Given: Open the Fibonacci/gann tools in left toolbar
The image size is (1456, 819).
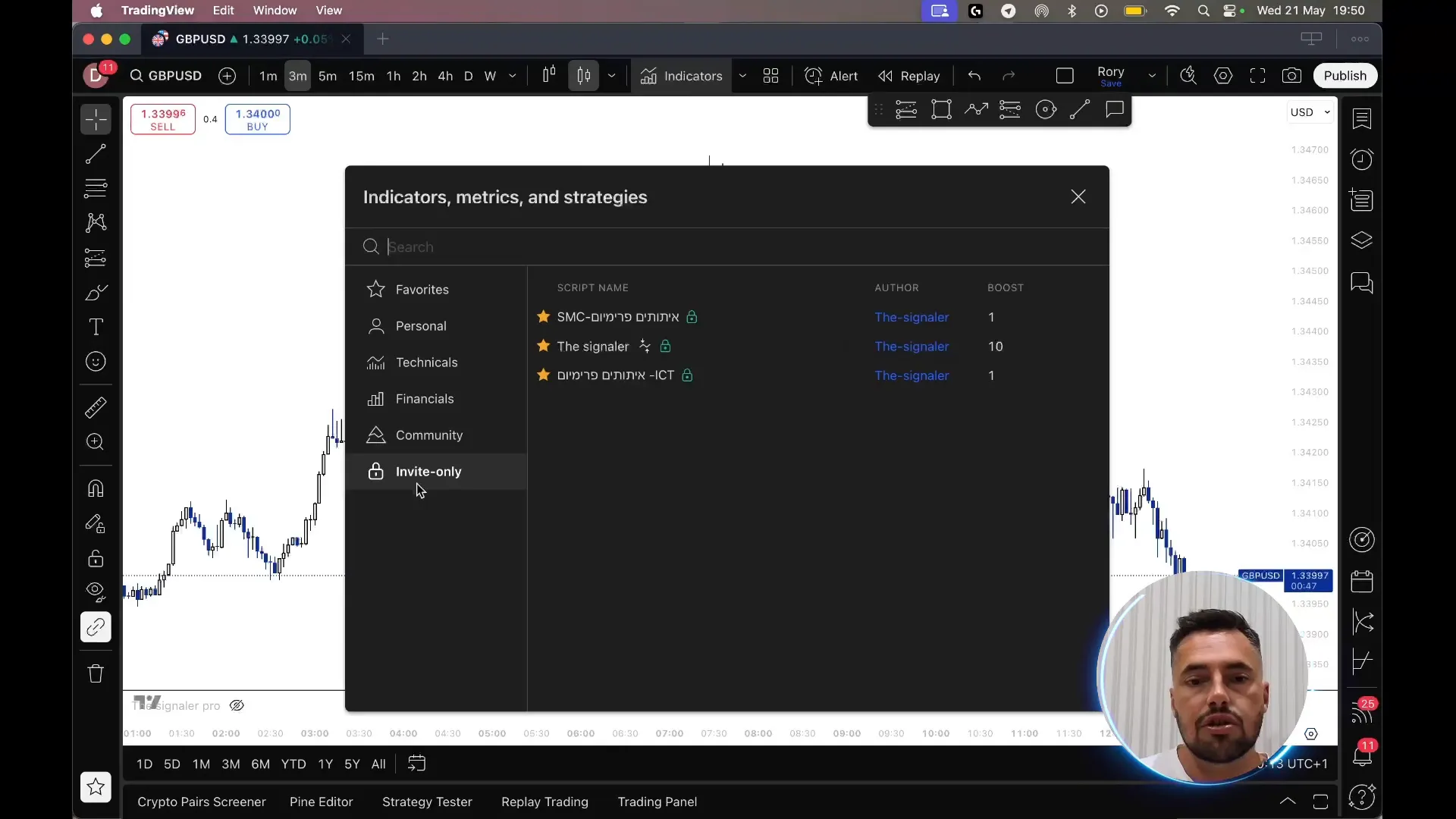Looking at the screenshot, I should click(96, 187).
